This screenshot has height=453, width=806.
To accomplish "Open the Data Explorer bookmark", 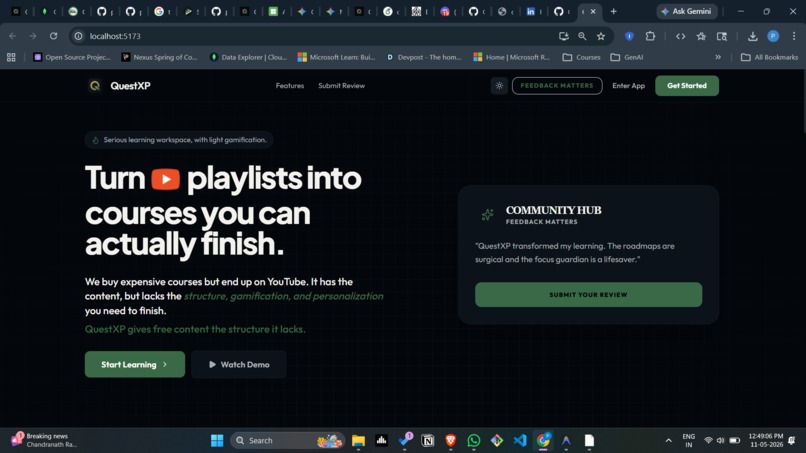I will point(248,57).
